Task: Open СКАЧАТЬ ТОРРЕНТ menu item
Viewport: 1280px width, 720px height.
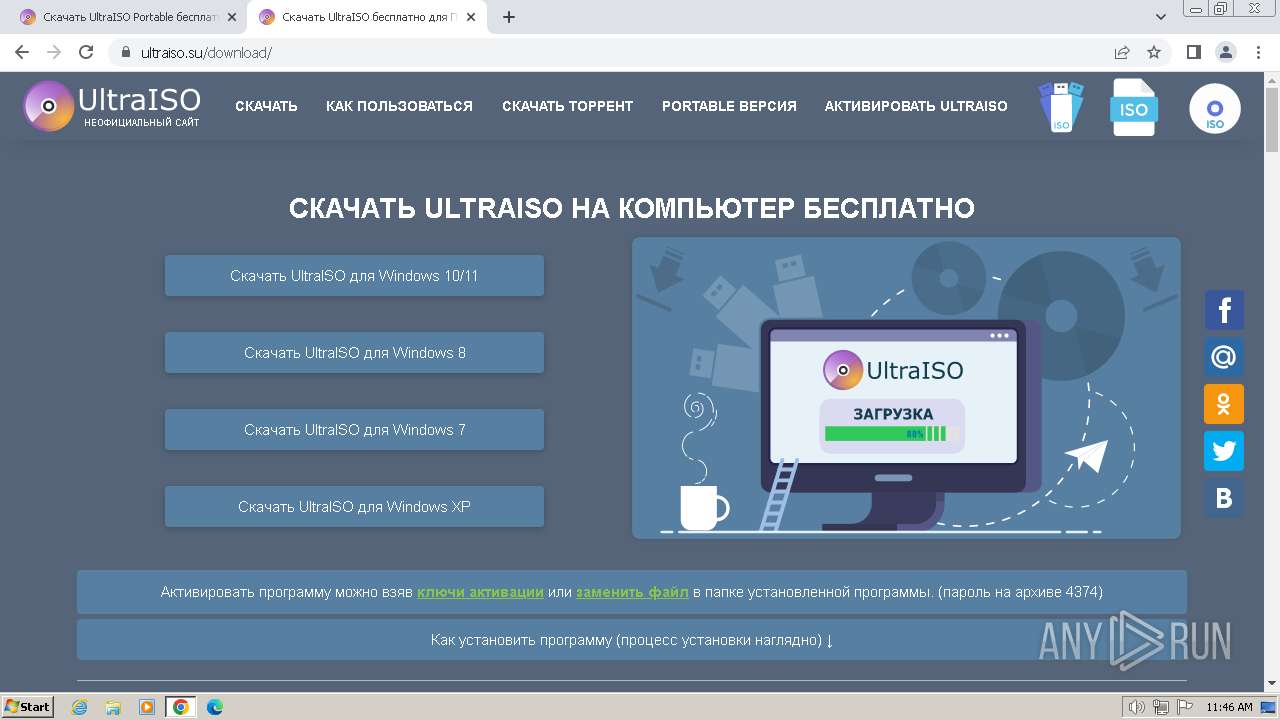Action: point(568,106)
